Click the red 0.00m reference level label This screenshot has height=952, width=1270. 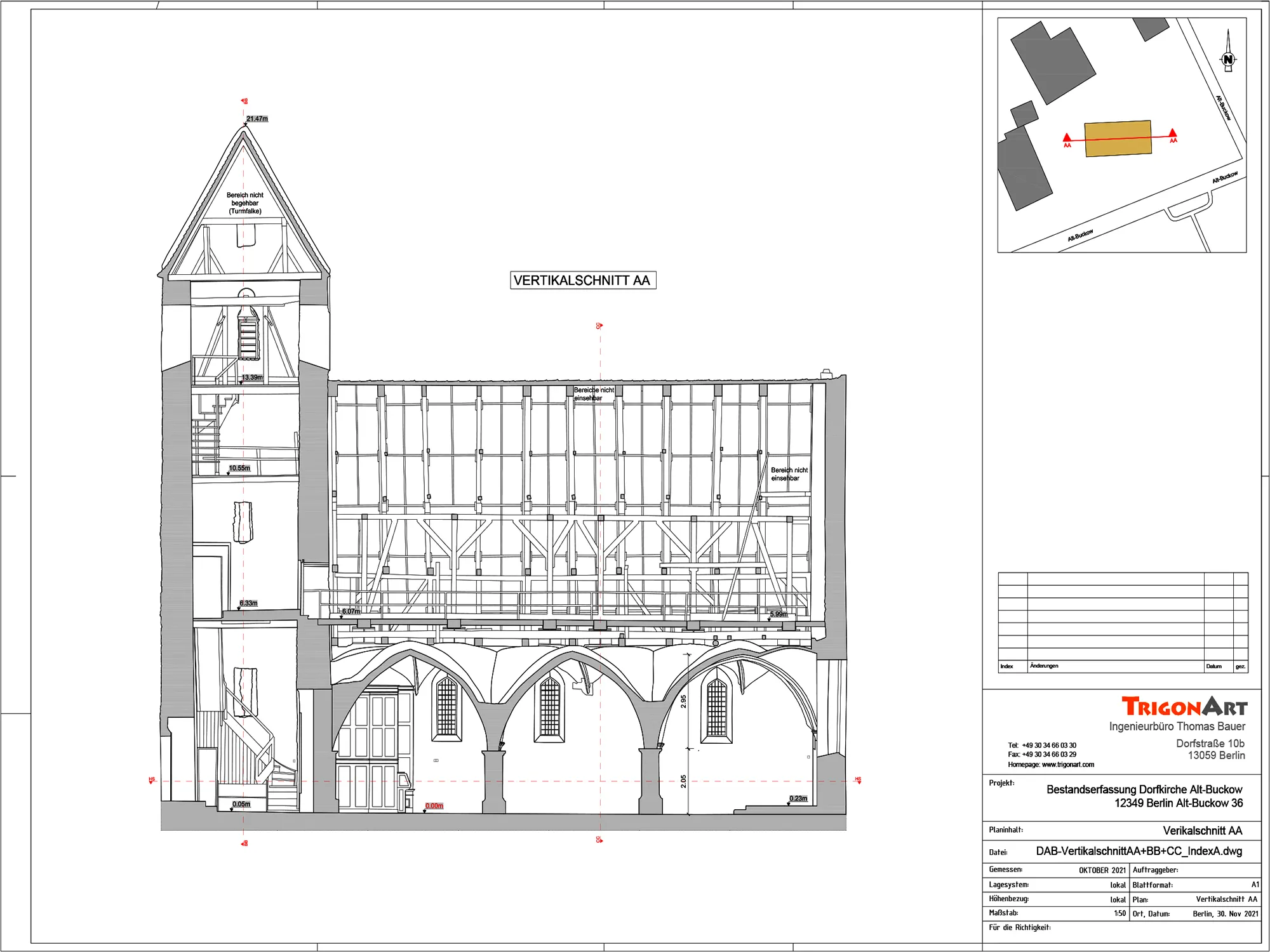coord(434,806)
